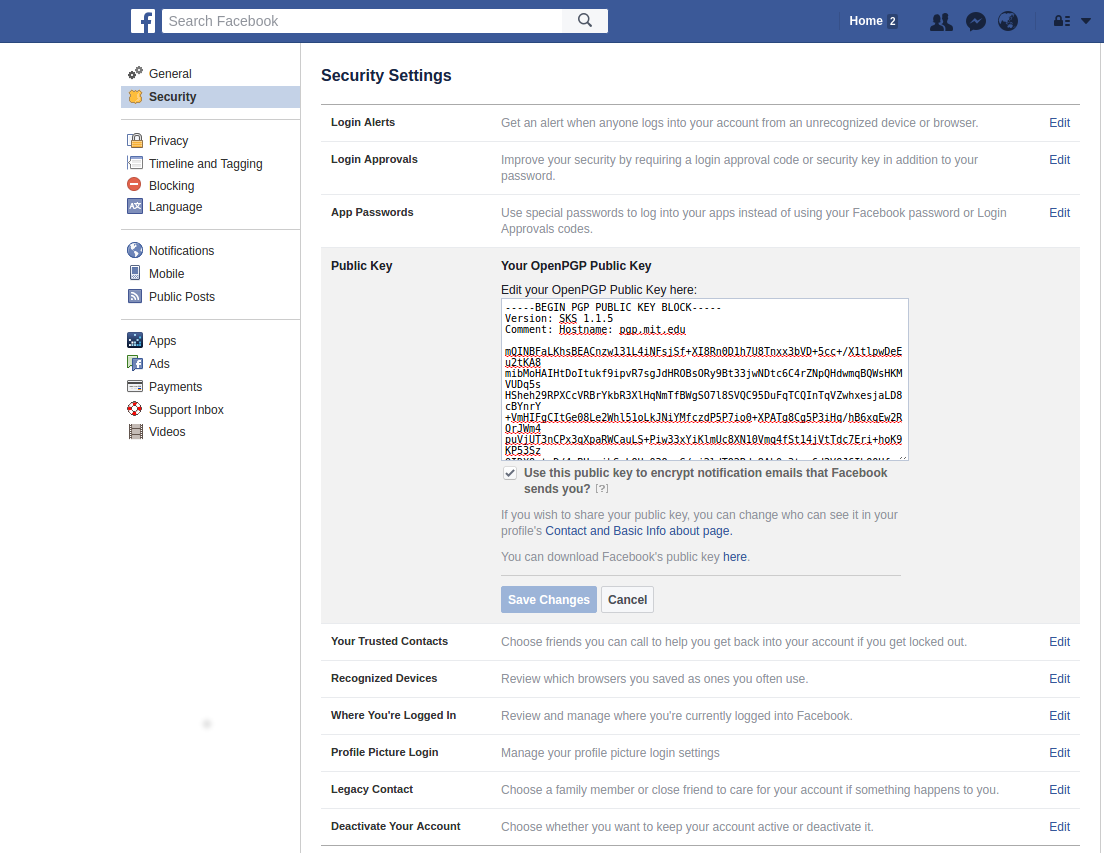Image resolution: width=1104 pixels, height=853 pixels.
Task: Click the Payments icon in the sidebar
Action: (x=135, y=386)
